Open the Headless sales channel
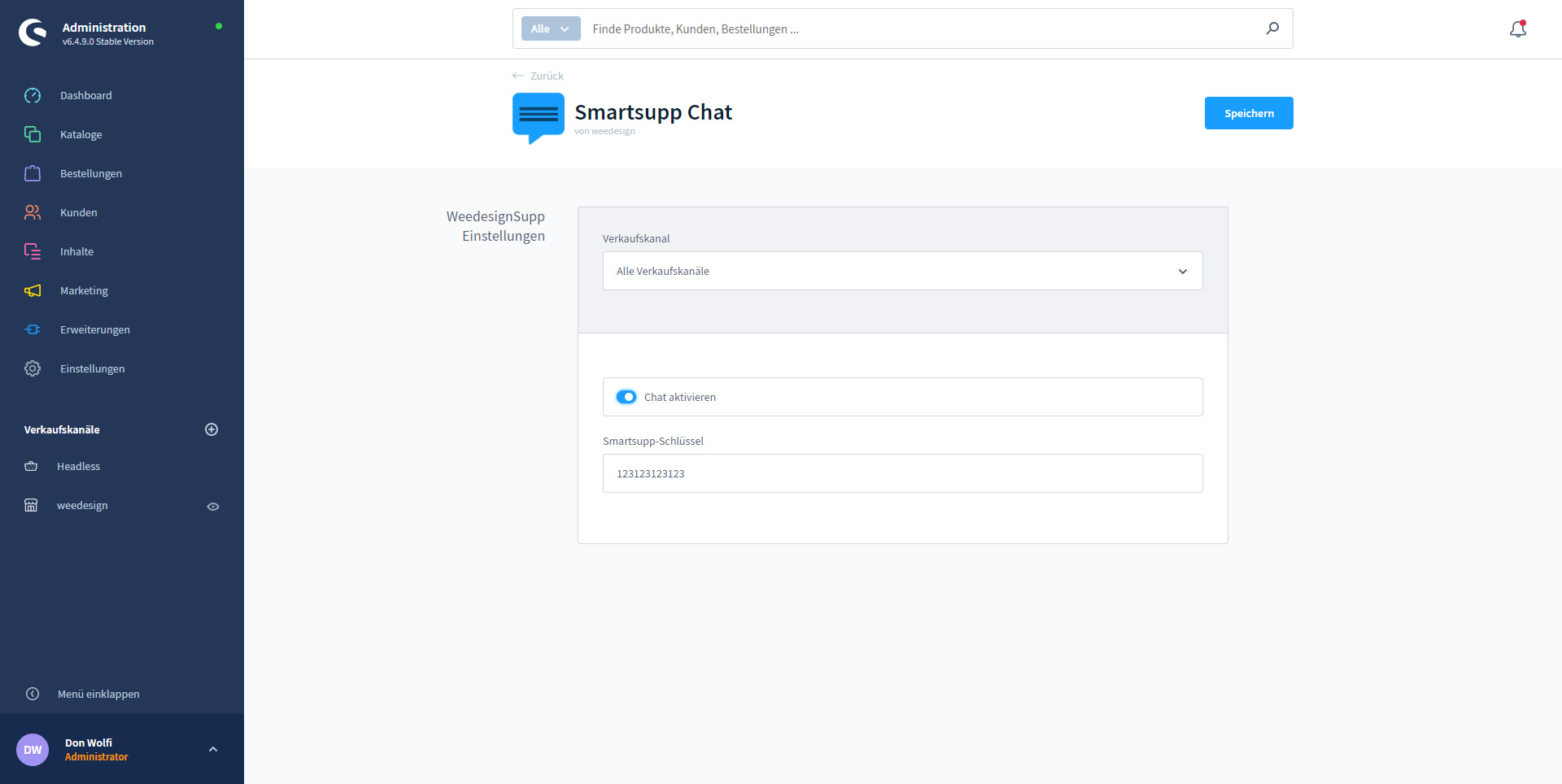Viewport: 1562px width, 784px height. [78, 466]
